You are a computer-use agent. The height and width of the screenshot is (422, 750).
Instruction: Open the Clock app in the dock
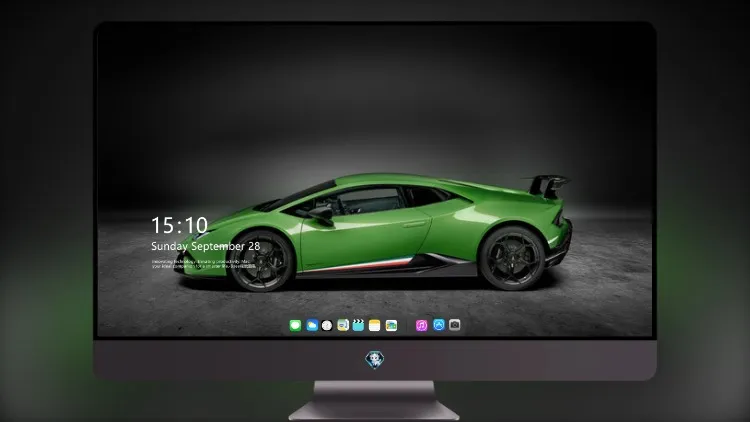(327, 325)
